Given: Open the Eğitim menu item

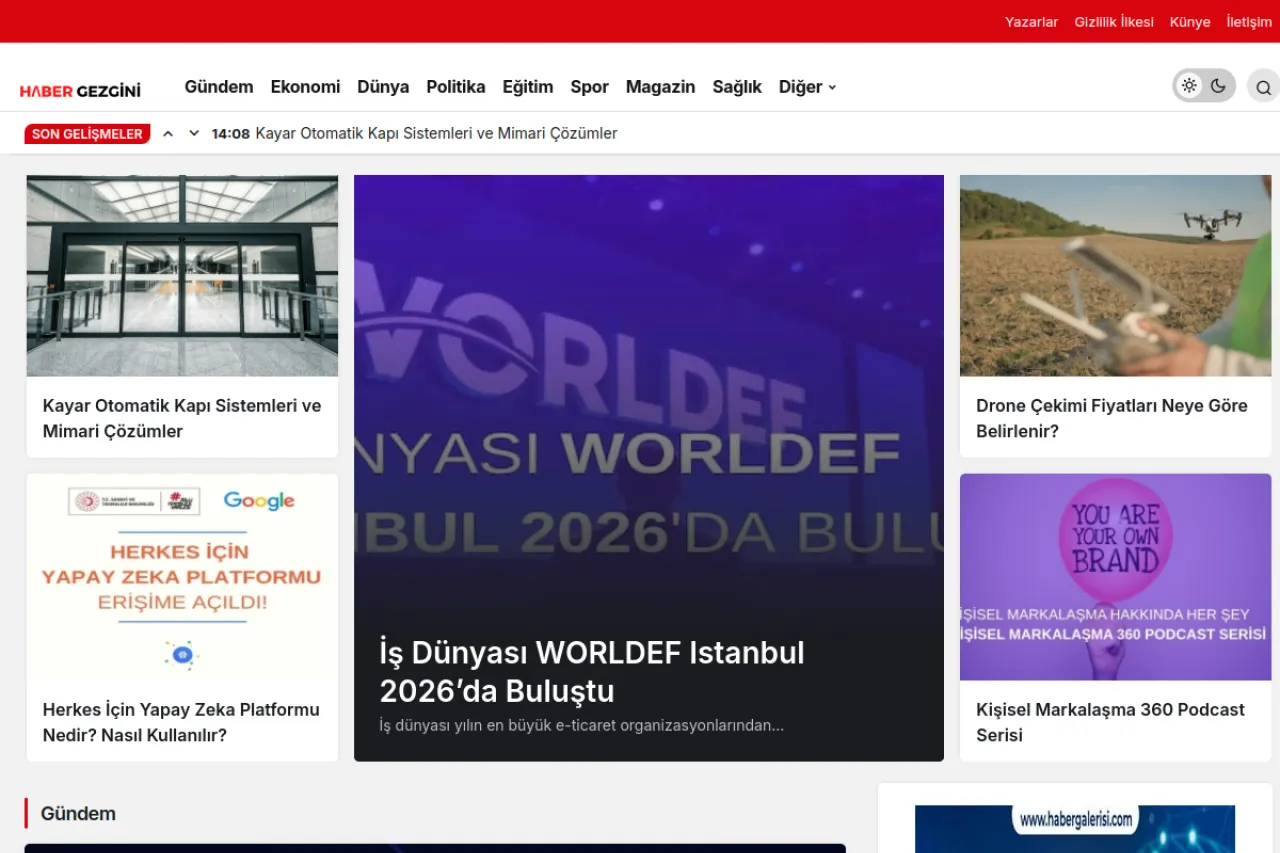Looking at the screenshot, I should (x=528, y=87).
